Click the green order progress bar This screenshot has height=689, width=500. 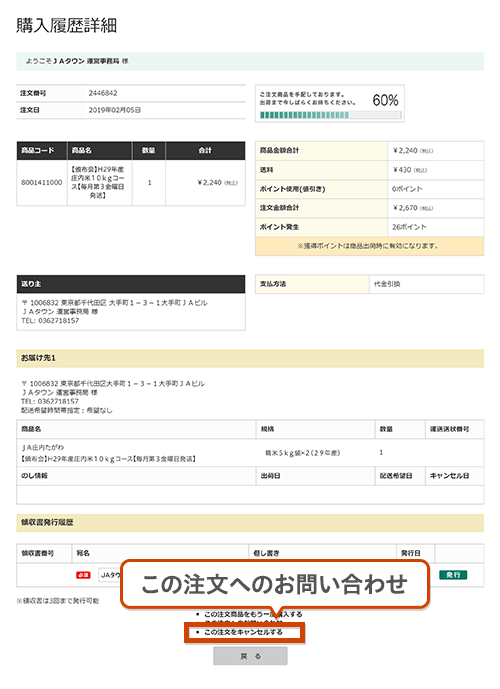point(330,115)
